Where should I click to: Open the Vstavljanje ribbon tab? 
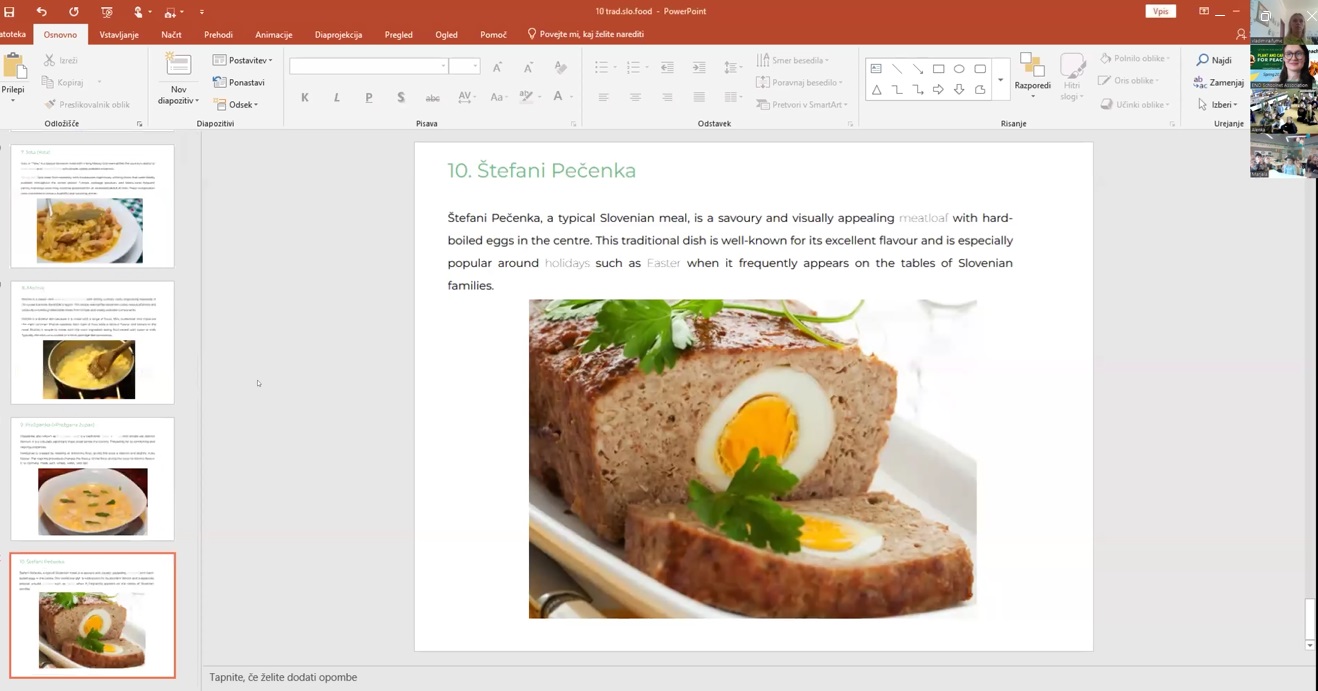tap(119, 35)
